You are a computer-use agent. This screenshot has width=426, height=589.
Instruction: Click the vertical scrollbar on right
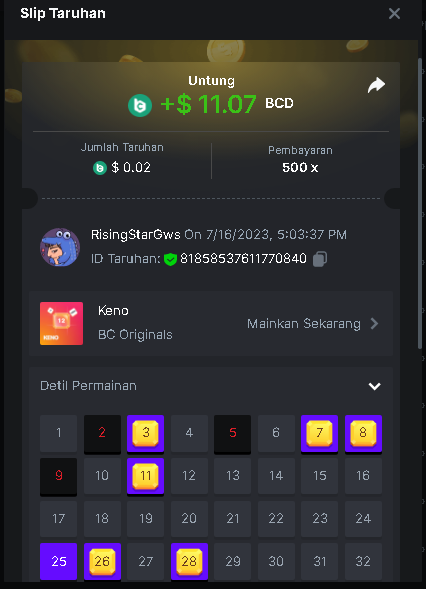(420, 203)
